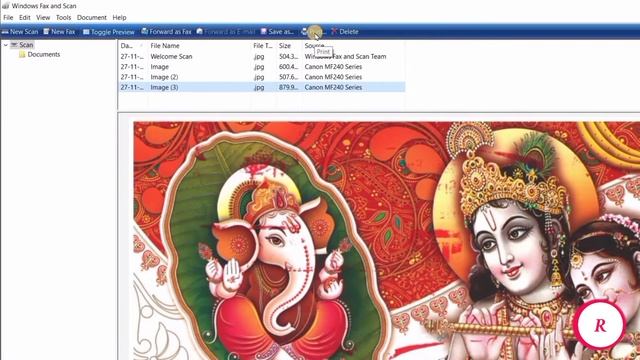Screen dimensions: 640x360
Task: Open the File menu
Action: (x=8, y=18)
